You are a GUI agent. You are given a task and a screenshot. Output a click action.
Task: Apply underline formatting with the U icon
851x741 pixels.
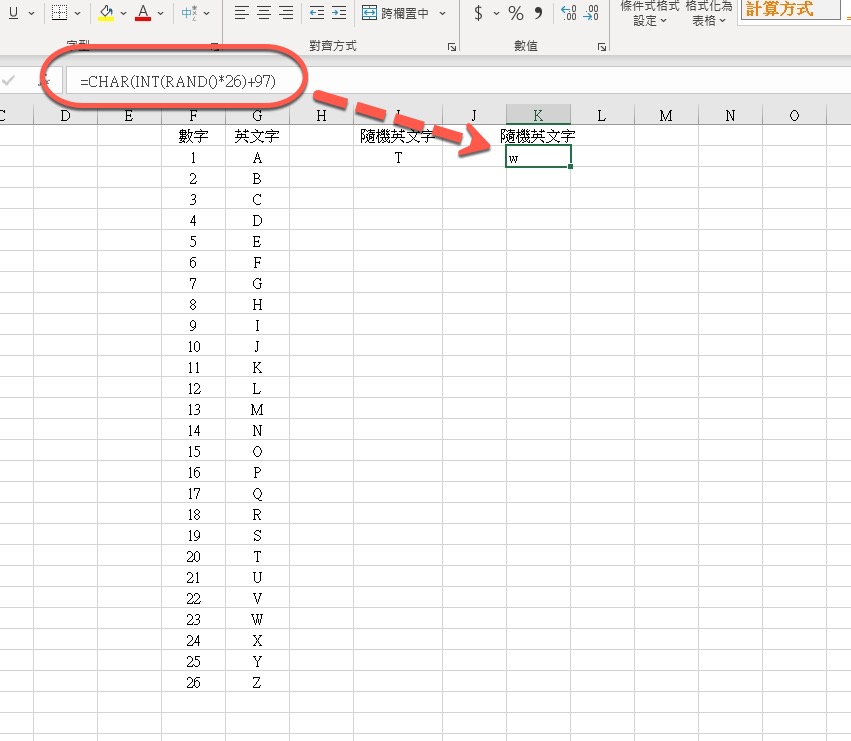(14, 12)
